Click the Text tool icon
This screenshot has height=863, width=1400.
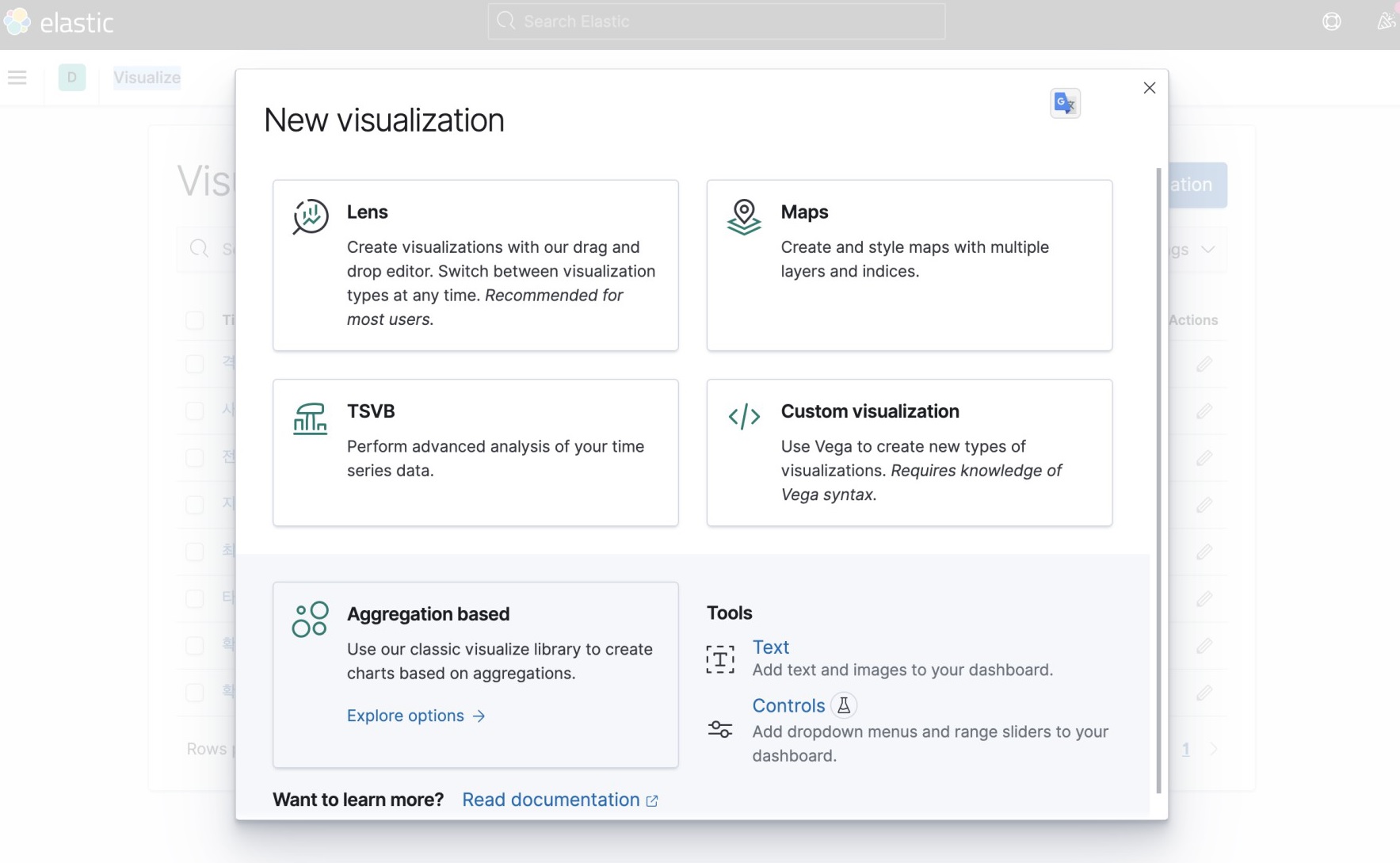720,659
